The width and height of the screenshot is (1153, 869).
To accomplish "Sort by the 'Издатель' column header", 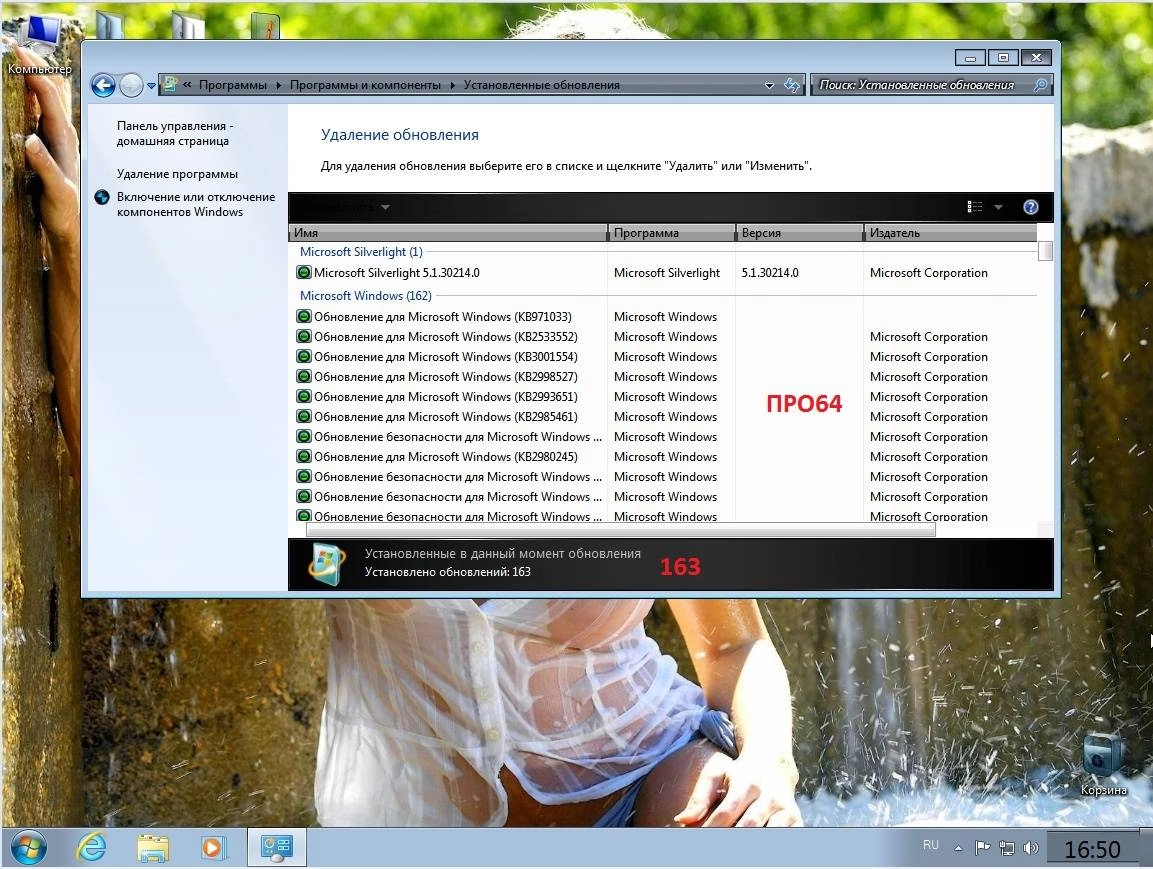I will click(x=950, y=233).
